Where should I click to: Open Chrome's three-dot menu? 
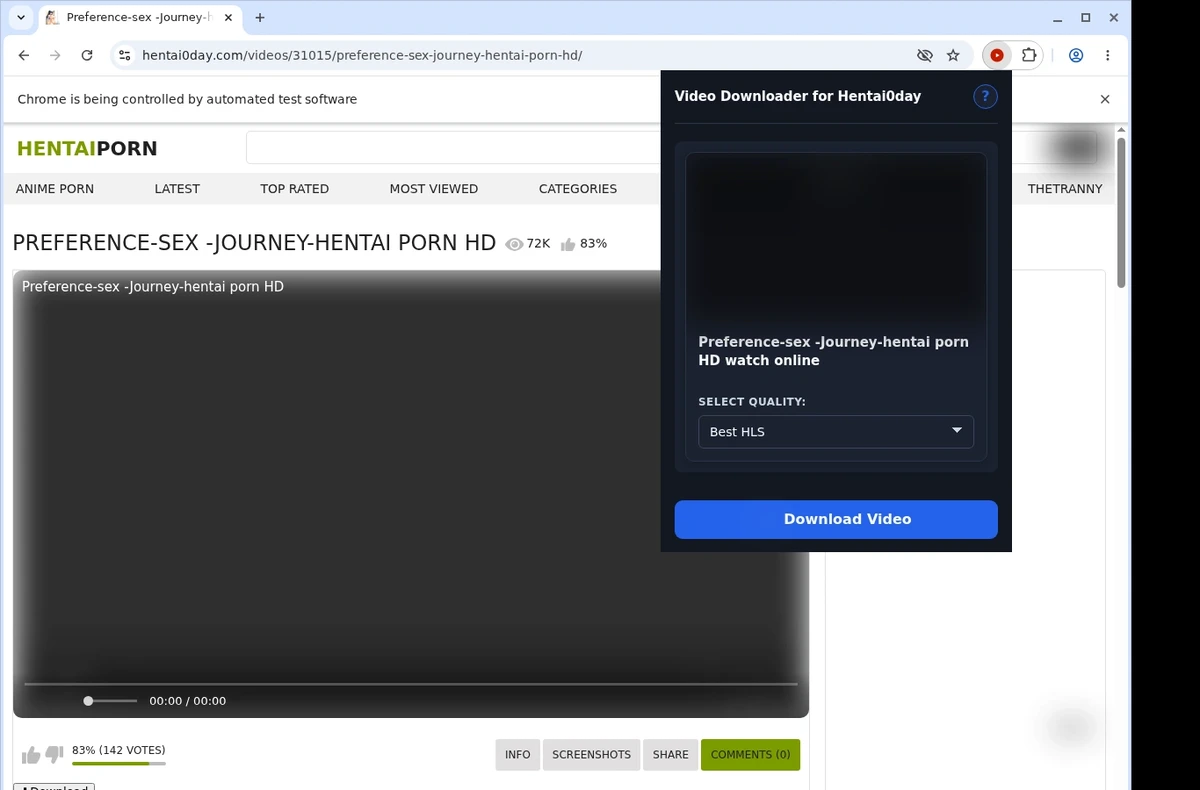tap(1107, 56)
